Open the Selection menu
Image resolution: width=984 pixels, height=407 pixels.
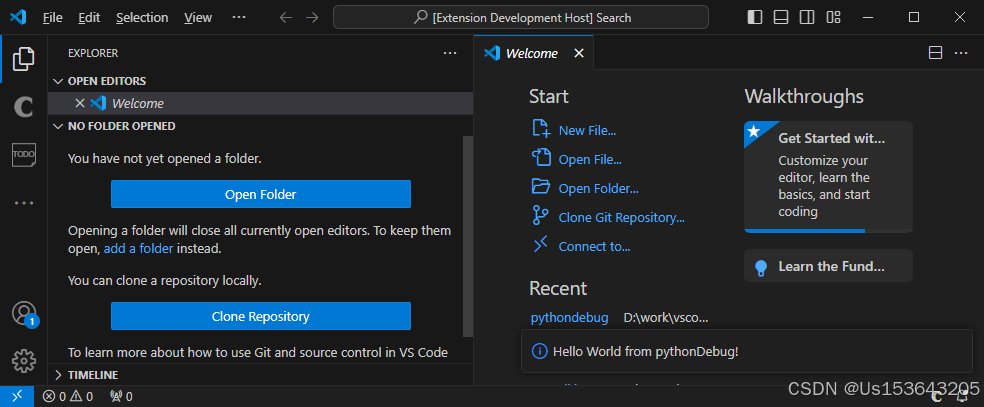(142, 17)
